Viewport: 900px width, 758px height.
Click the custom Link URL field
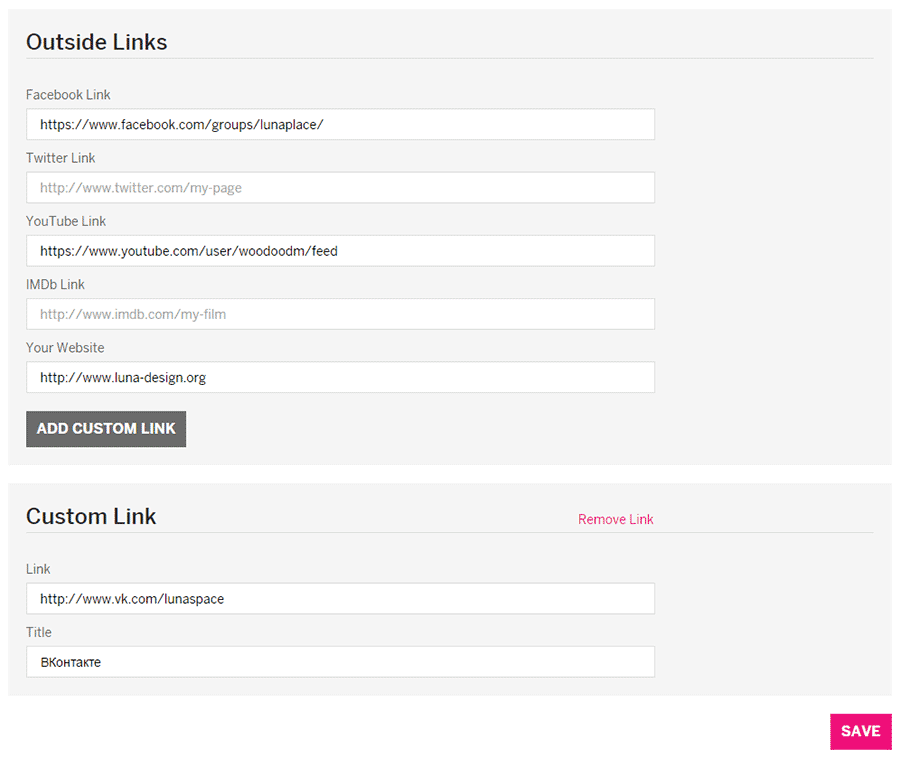(340, 598)
